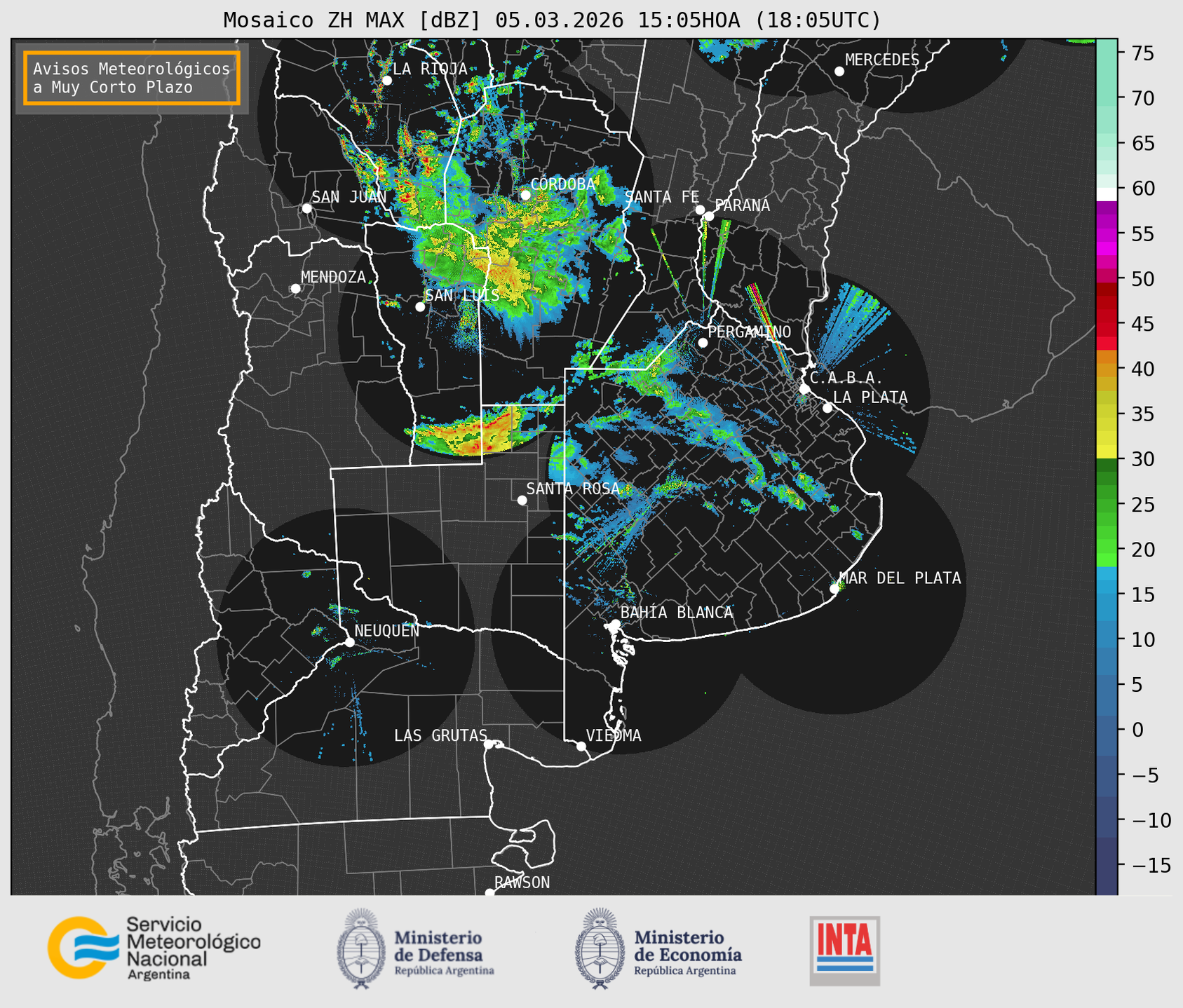Open the Avisos Meteorológicos a Muy Corto Plazo box
Screen dimensions: 1183x1008
point(132,78)
